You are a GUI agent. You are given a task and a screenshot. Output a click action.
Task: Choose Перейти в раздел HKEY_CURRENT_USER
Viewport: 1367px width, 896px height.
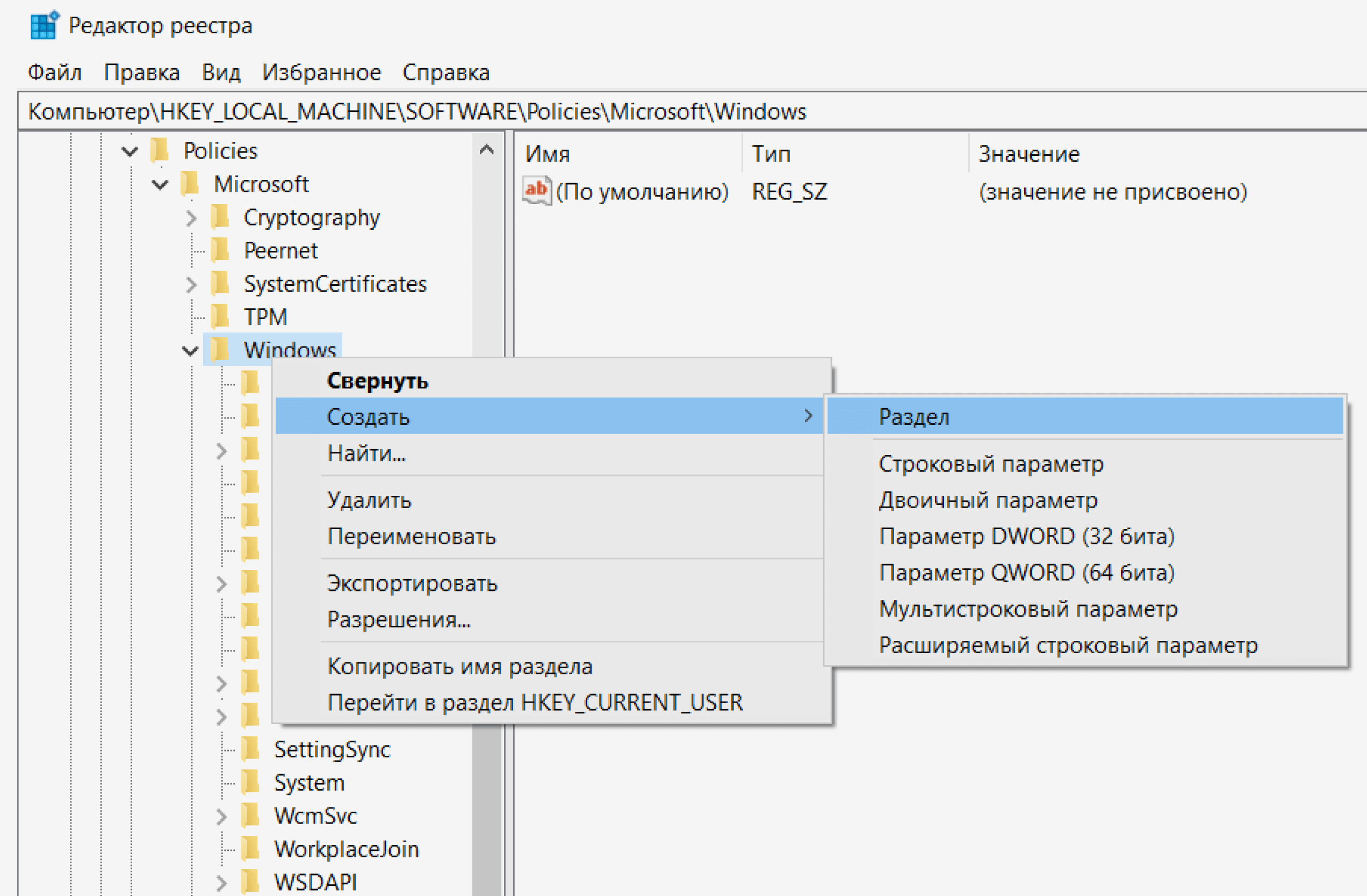552,702
